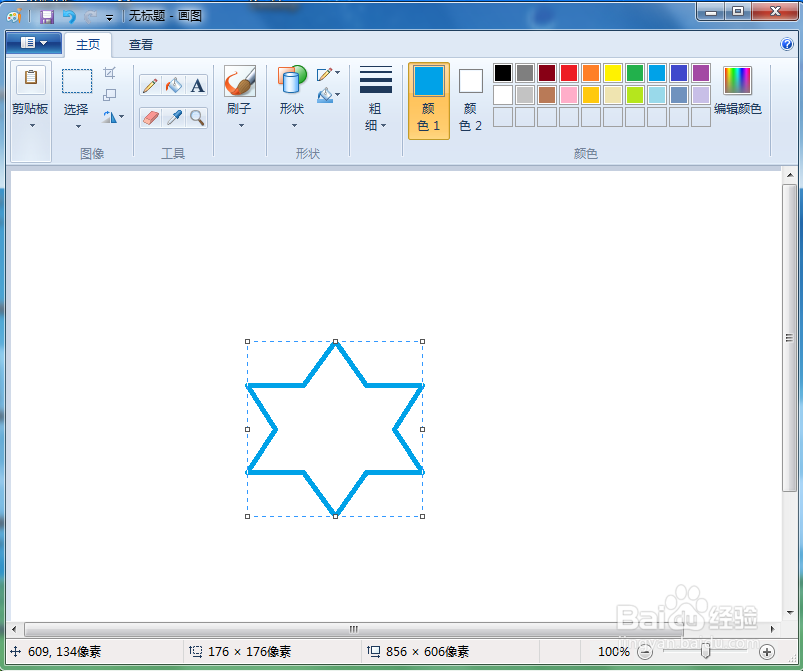Pick the purple color swatch

point(701,73)
